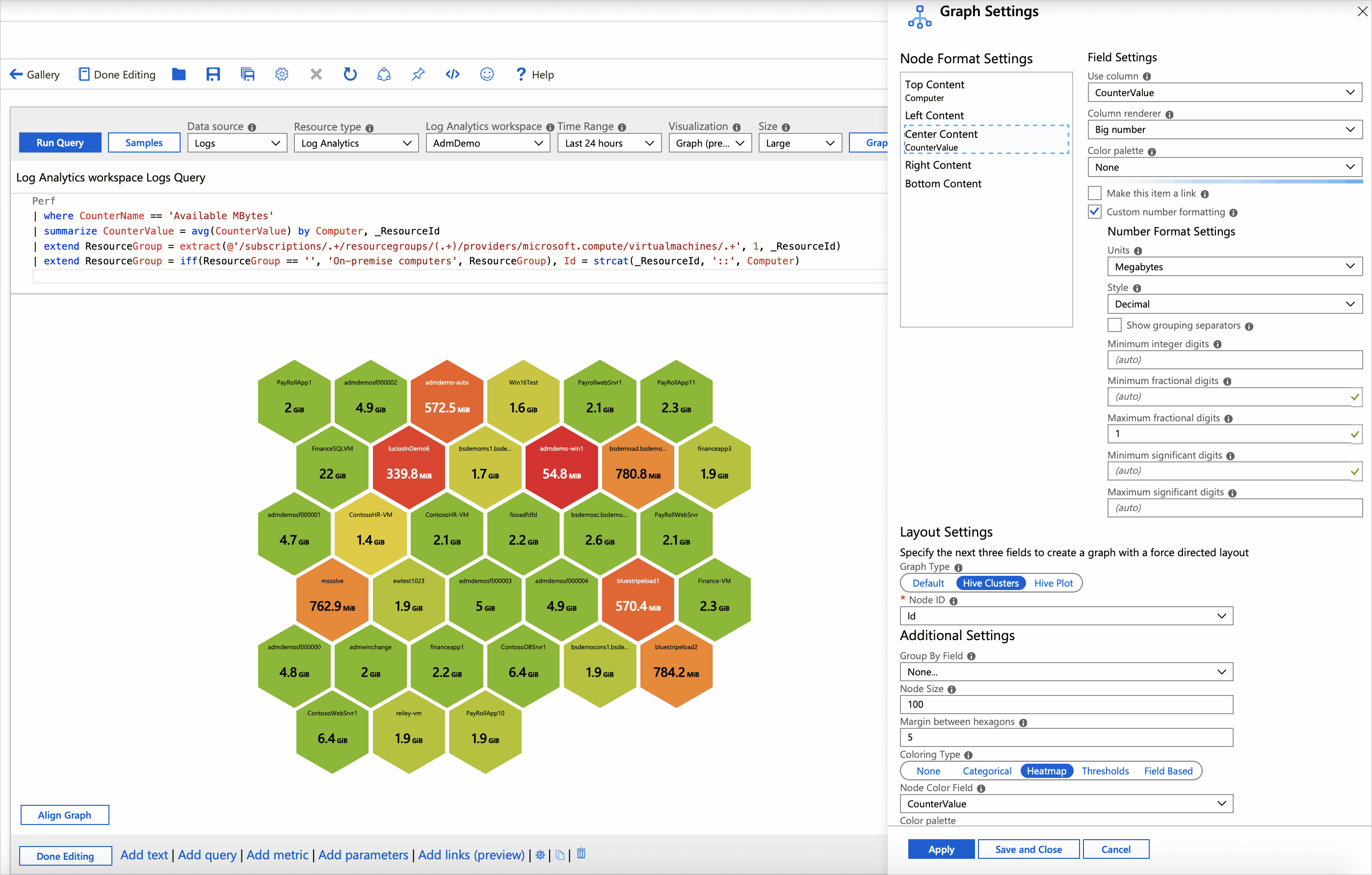
Task: Delete the query item via the trash icon
Action: point(580,854)
